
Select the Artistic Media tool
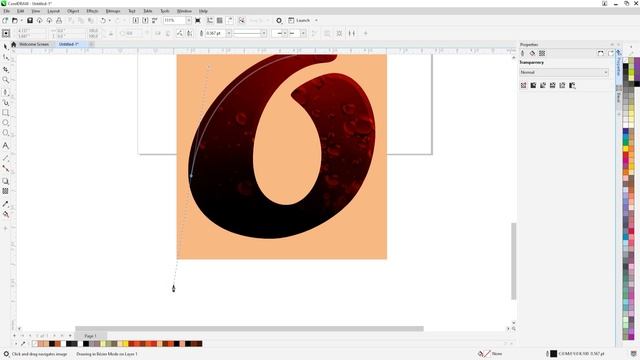[x=6, y=102]
